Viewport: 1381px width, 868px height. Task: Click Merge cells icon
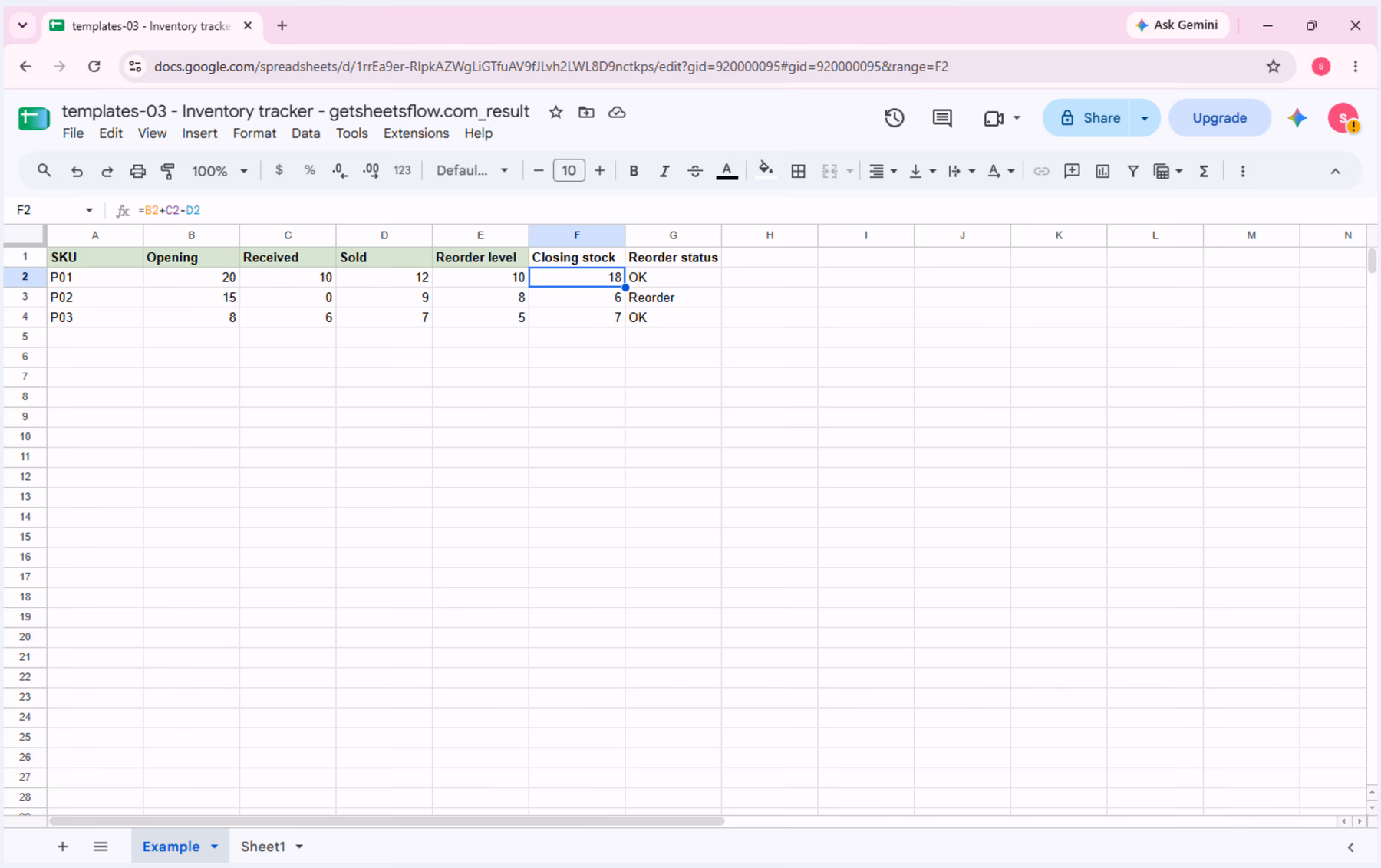(829, 171)
